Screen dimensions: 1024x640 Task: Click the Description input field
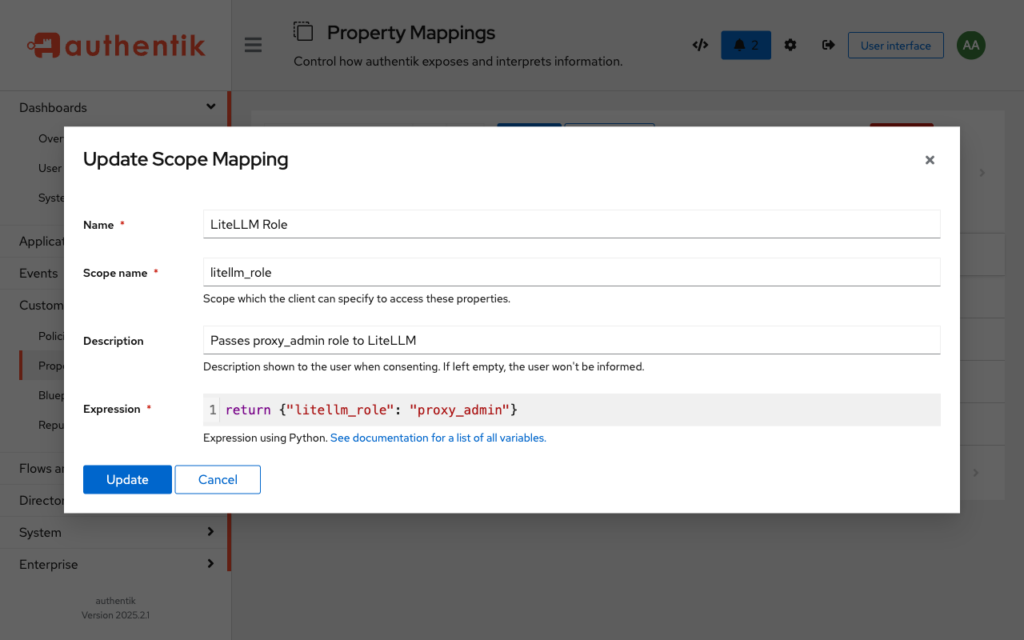click(x=571, y=340)
